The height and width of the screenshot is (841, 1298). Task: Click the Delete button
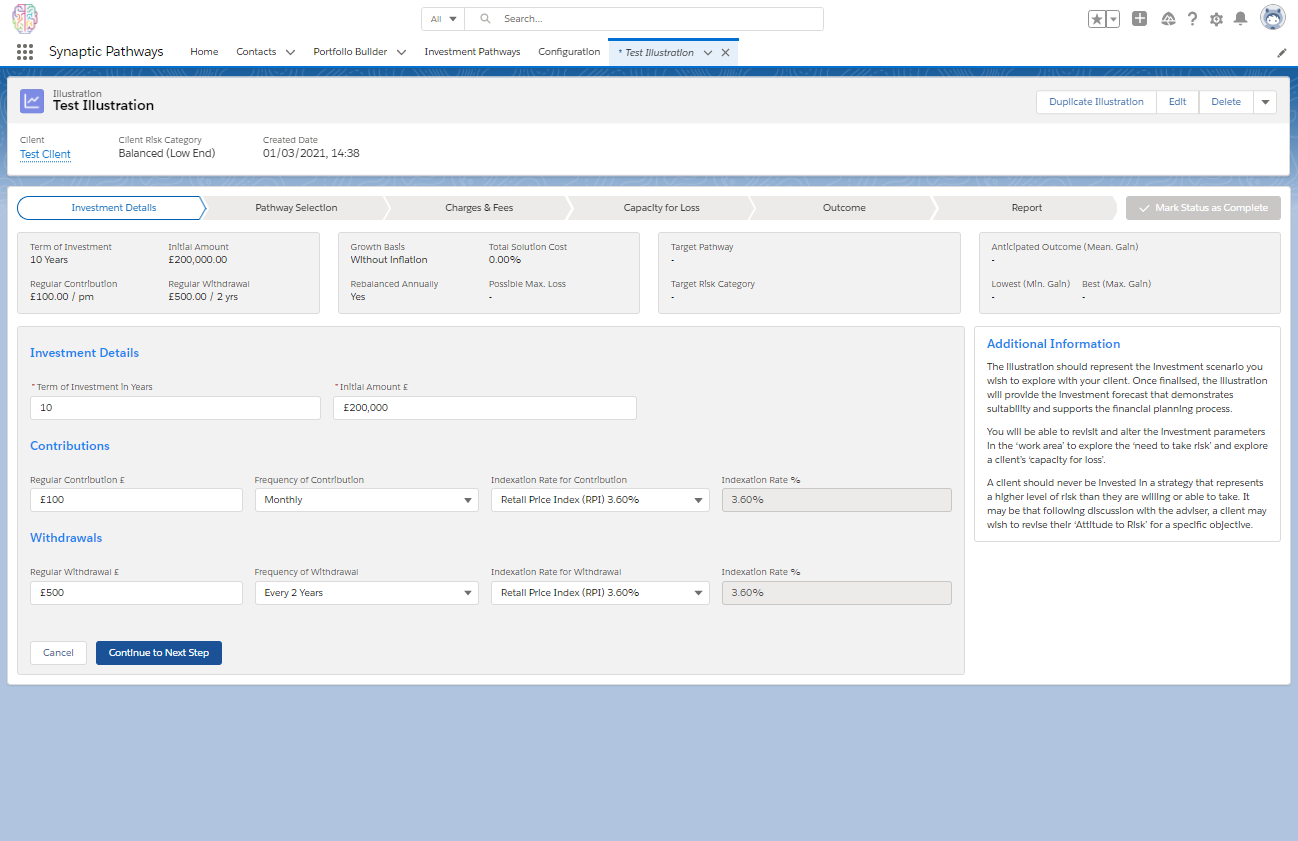tap(1226, 102)
